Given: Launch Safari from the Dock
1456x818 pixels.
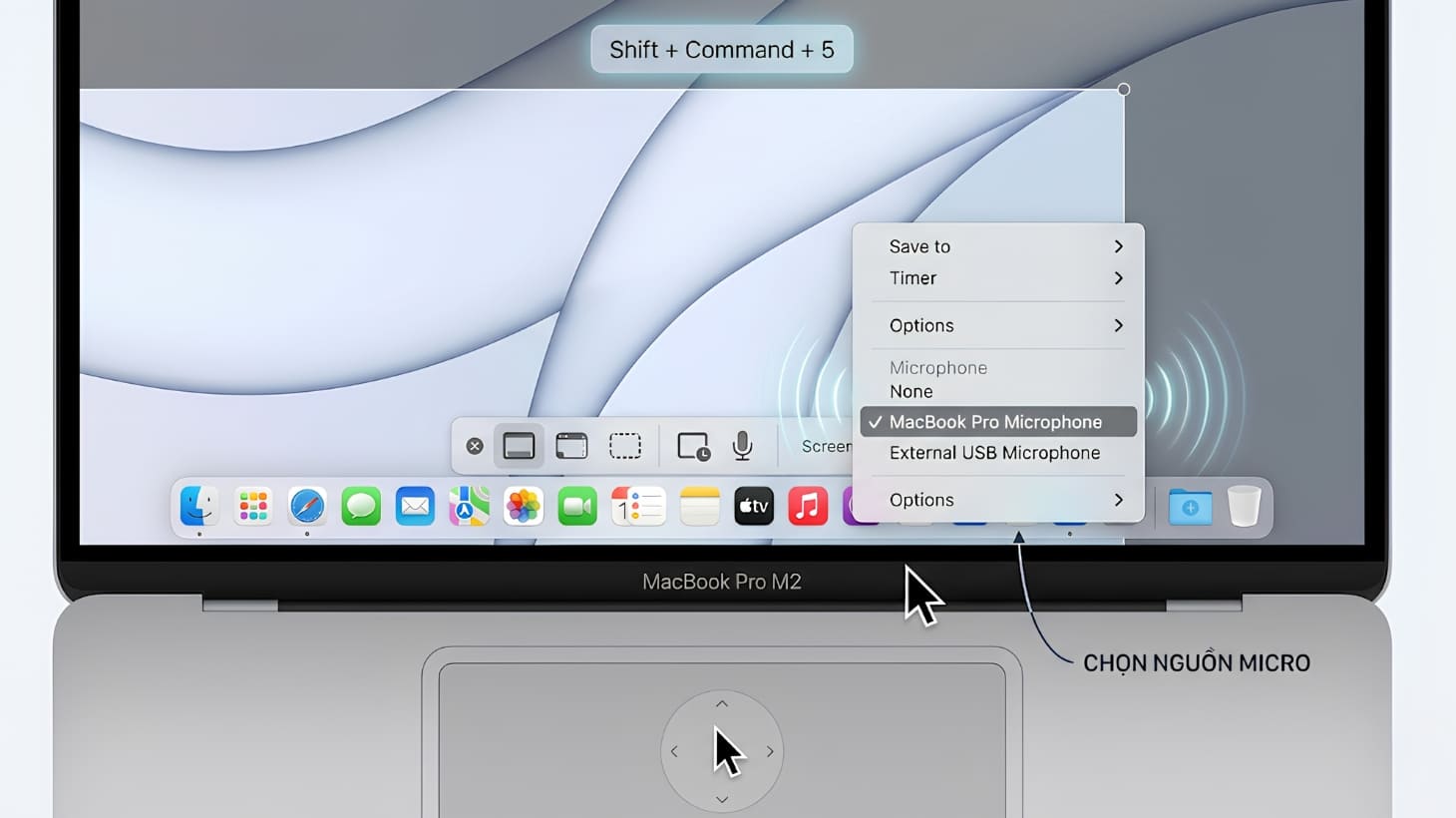Looking at the screenshot, I should pyautogui.click(x=307, y=506).
